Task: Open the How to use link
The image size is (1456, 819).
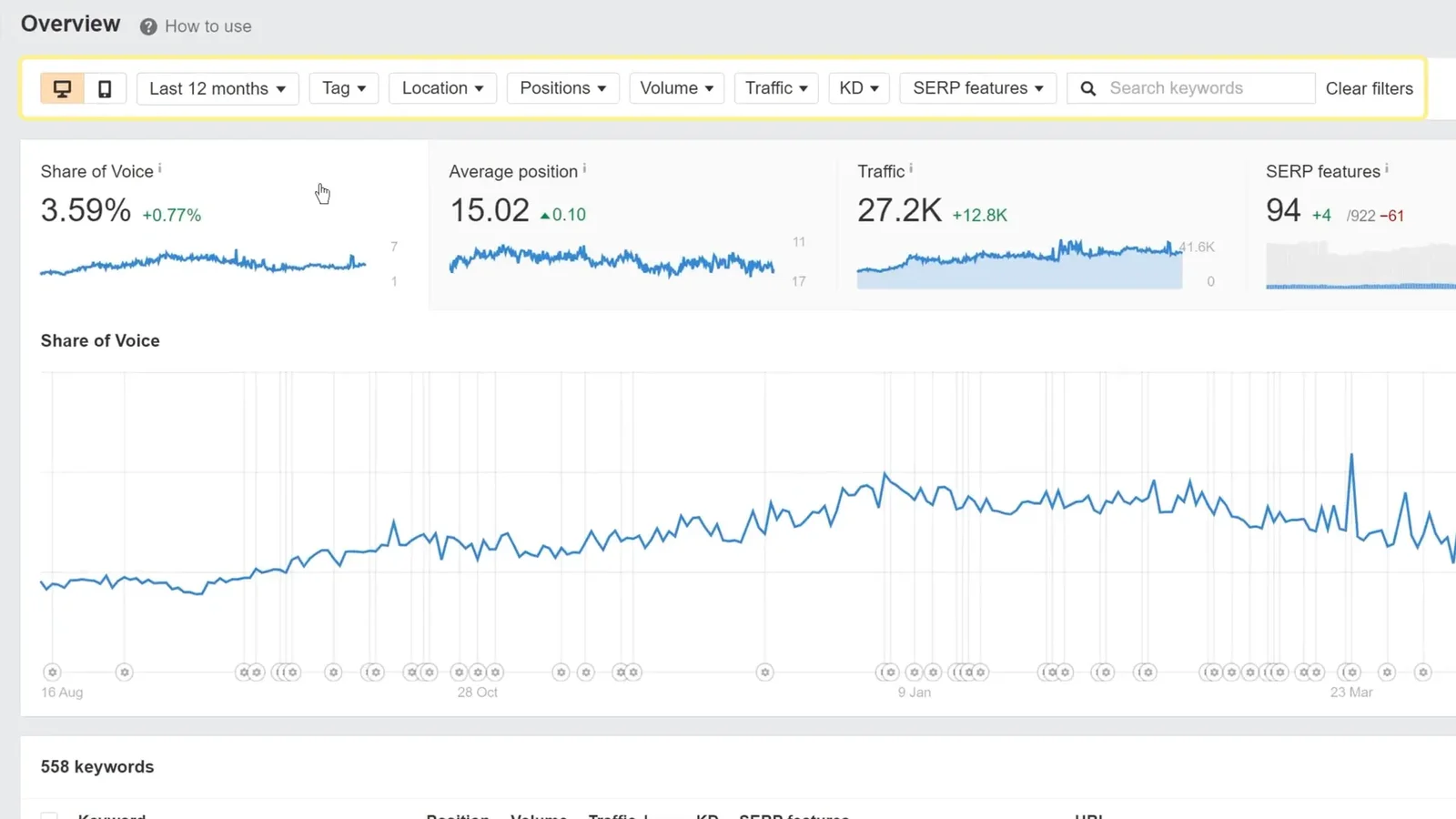Action: tap(207, 27)
